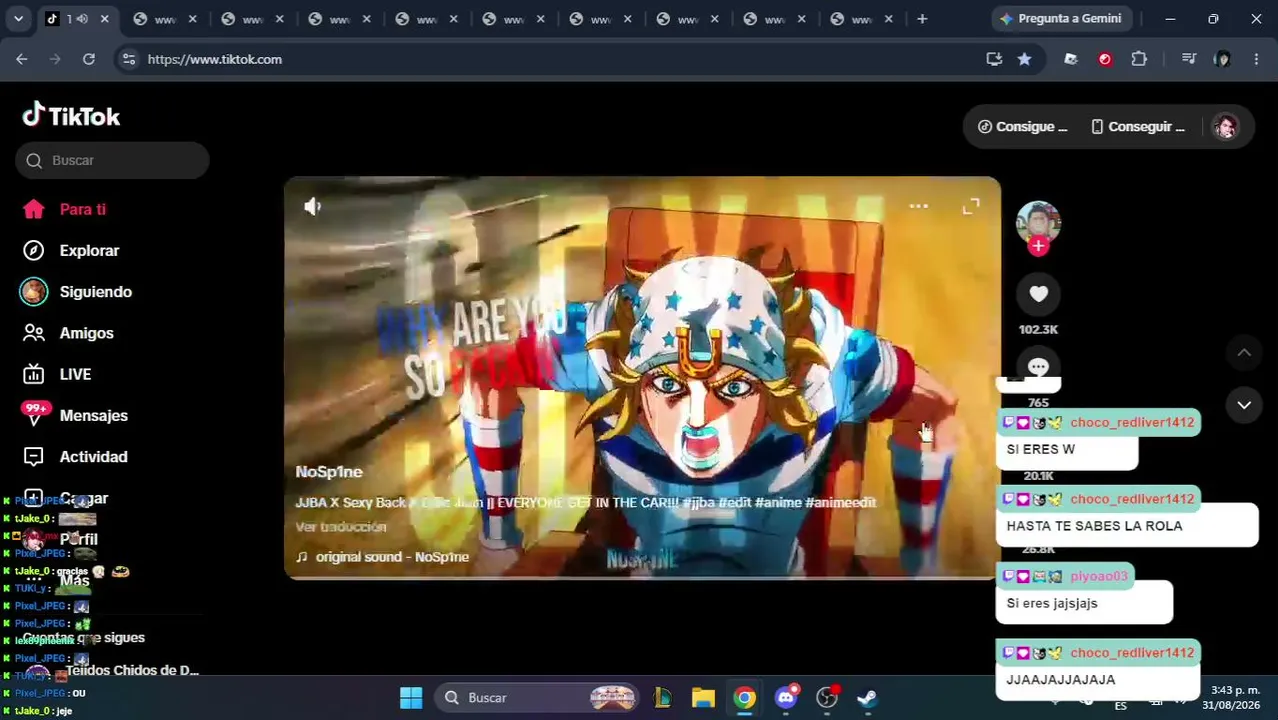
Task: Click the 102.3K likes count
Action: 1038,329
